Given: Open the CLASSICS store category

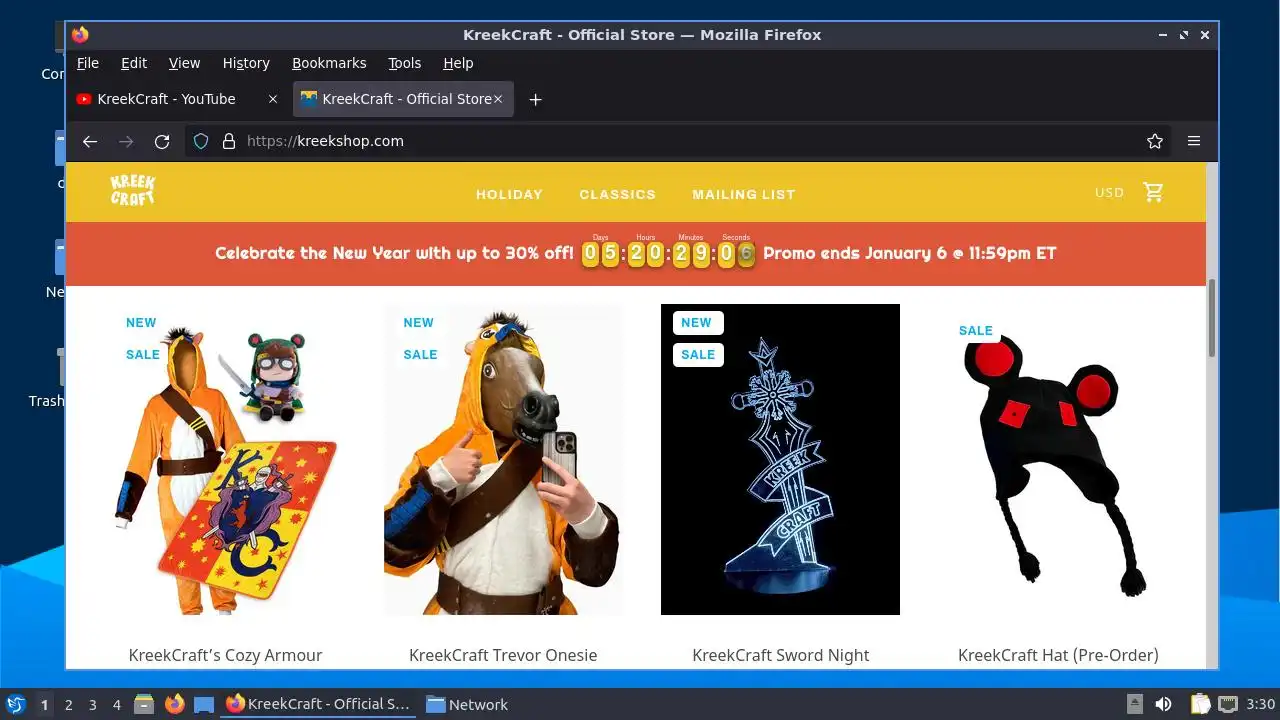Looking at the screenshot, I should [617, 194].
